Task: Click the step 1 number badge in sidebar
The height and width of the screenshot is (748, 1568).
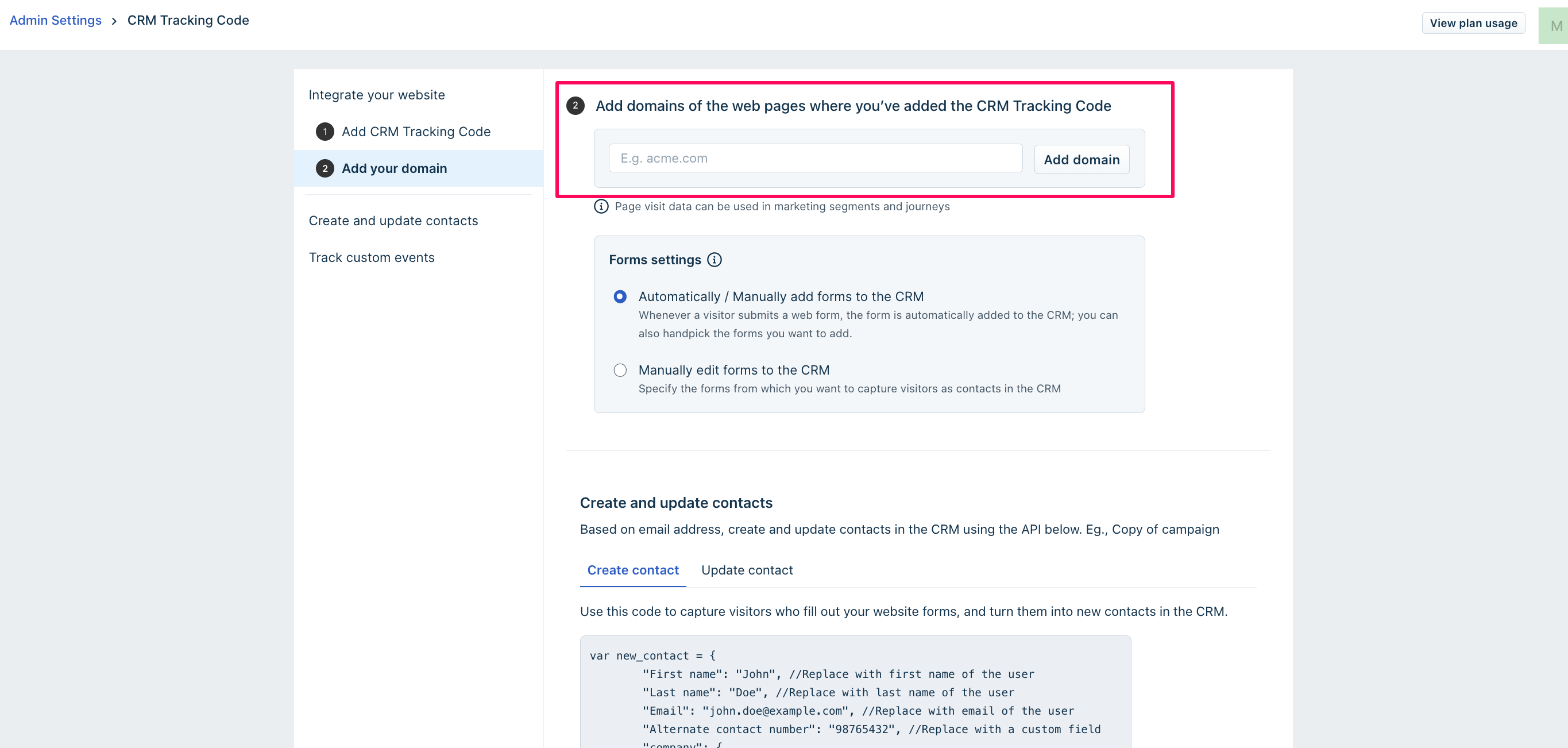Action: [x=325, y=132]
